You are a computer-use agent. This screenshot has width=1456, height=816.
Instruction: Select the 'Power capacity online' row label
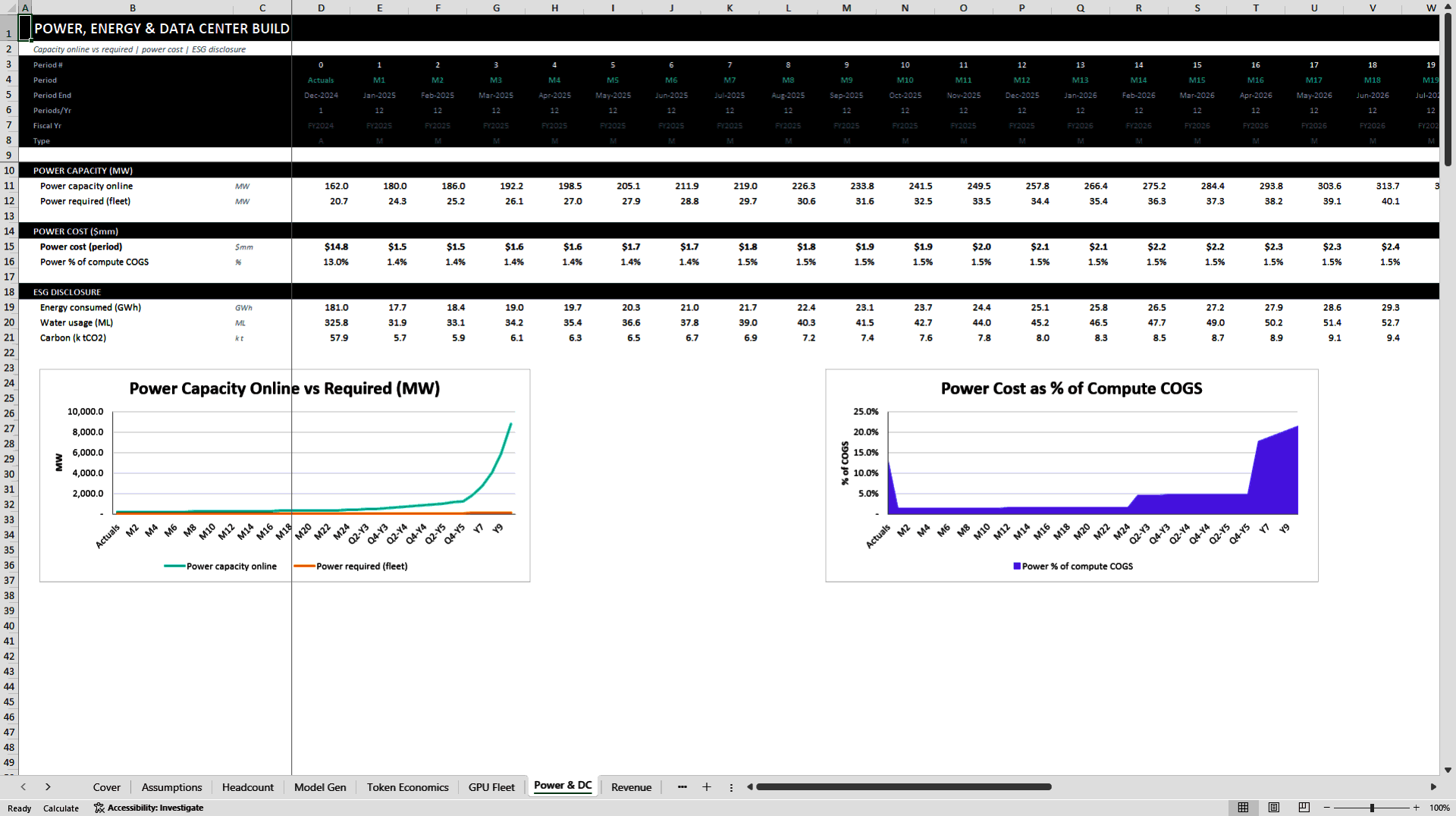[86, 186]
